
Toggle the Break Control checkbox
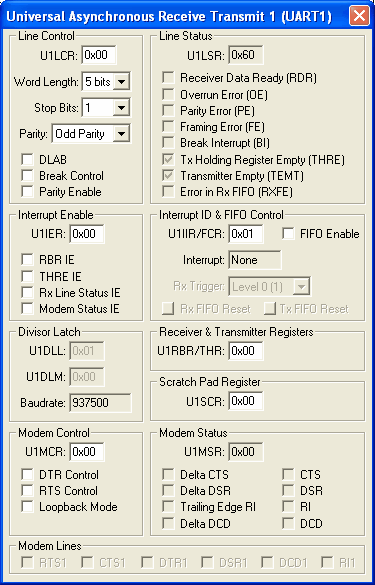[27, 176]
